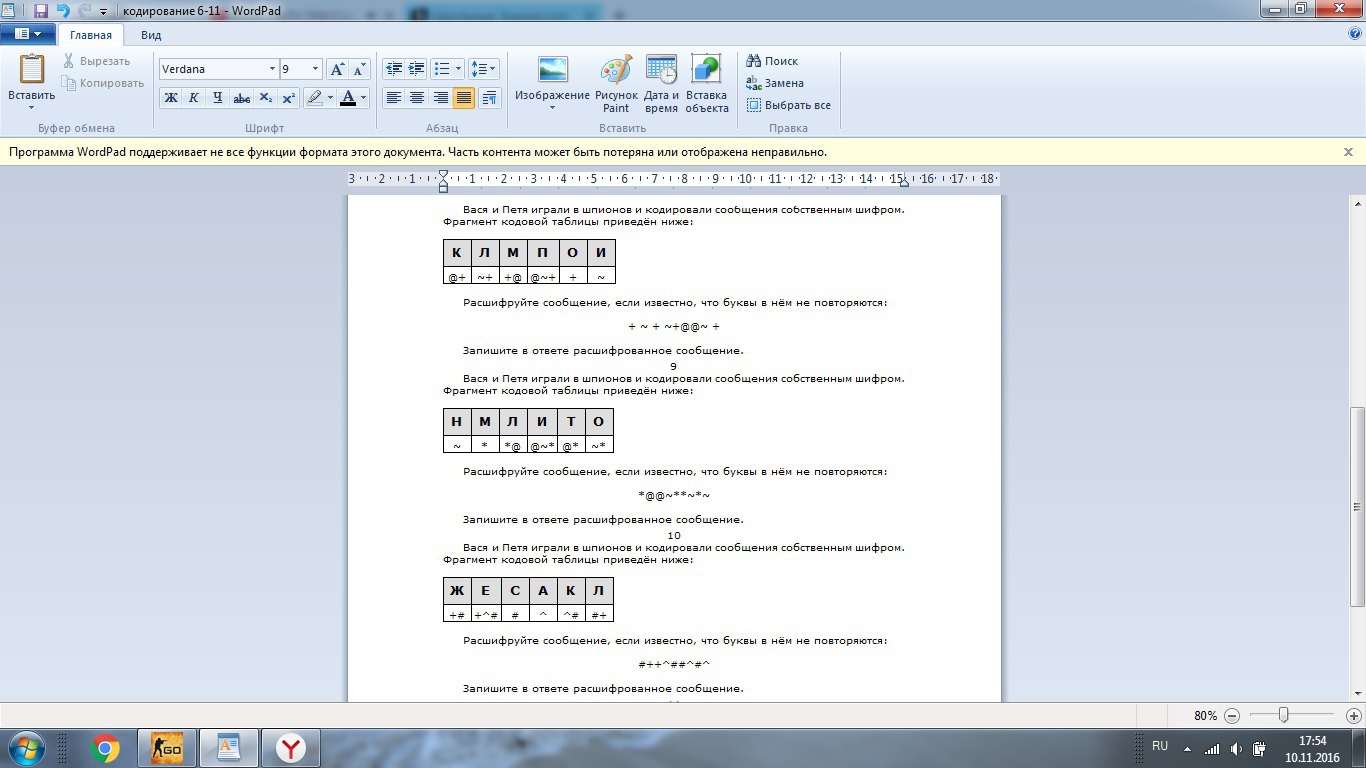The image size is (1366, 768).
Task: Click the zoom slider in status bar
Action: click(1283, 715)
